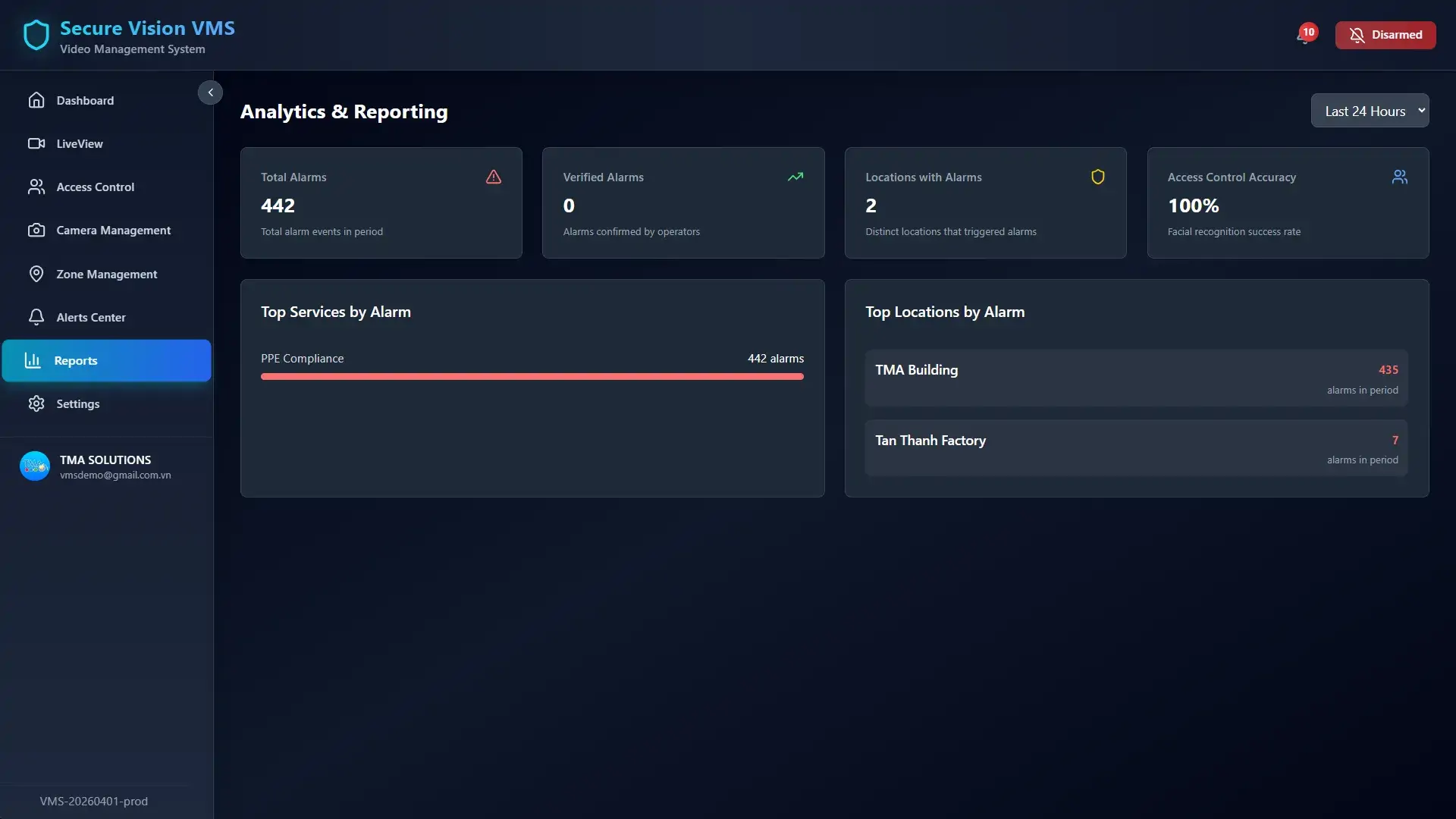Click the Analytics & Reporting page title
This screenshot has height=819, width=1456.
pyautogui.click(x=344, y=111)
